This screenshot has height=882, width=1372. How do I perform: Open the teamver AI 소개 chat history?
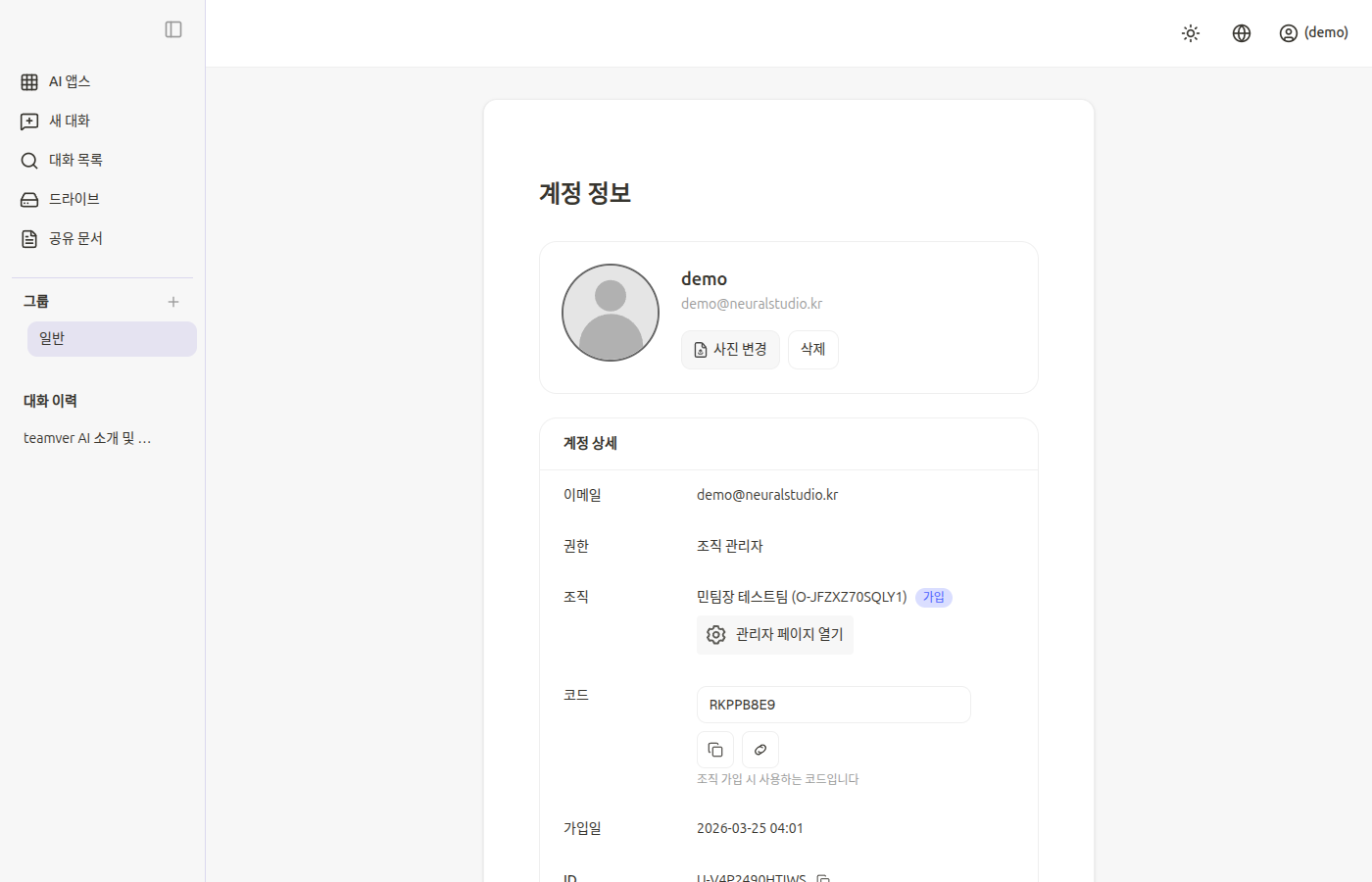[x=87, y=438]
